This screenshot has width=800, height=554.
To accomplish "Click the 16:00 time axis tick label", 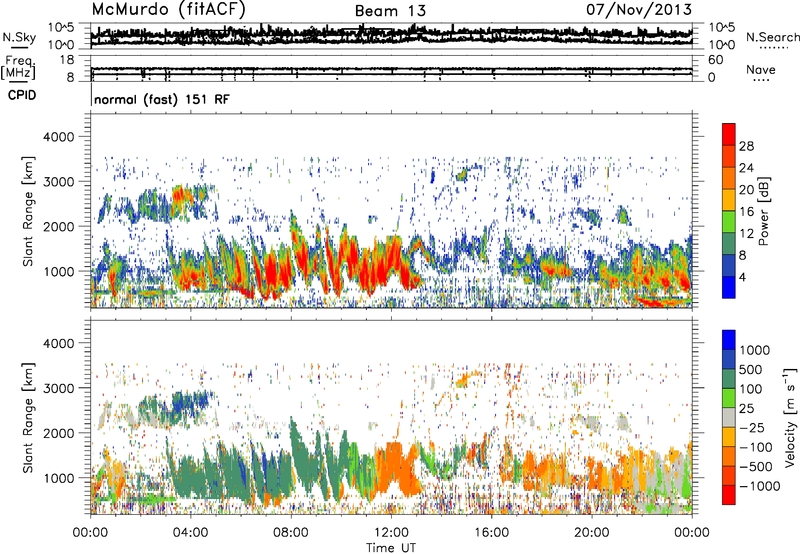I will 491,533.
